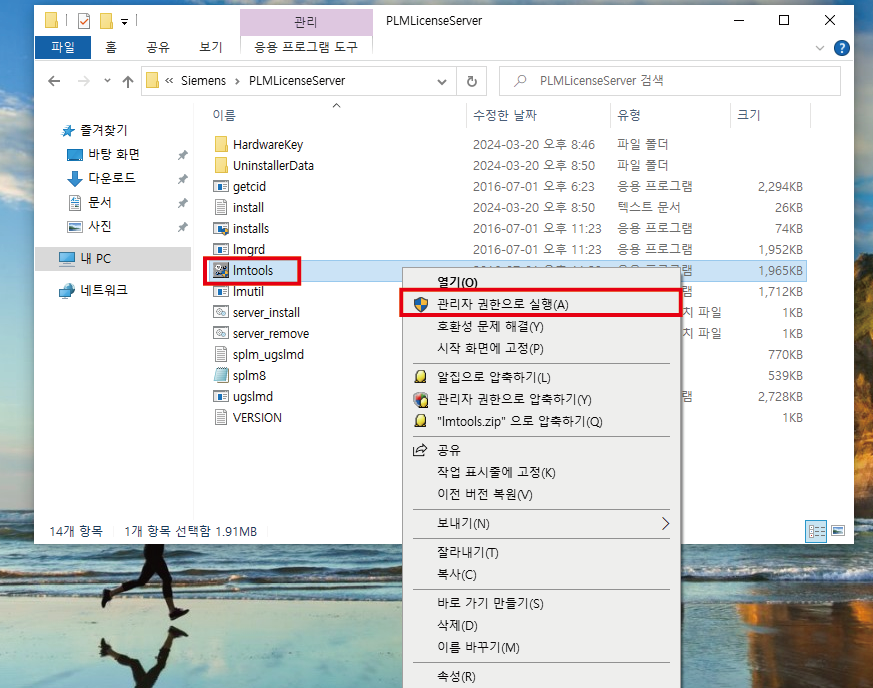Viewport: 873px width, 688px height.
Task: Choose 이름 바꾸기(M) from context menu
Action: [541, 647]
